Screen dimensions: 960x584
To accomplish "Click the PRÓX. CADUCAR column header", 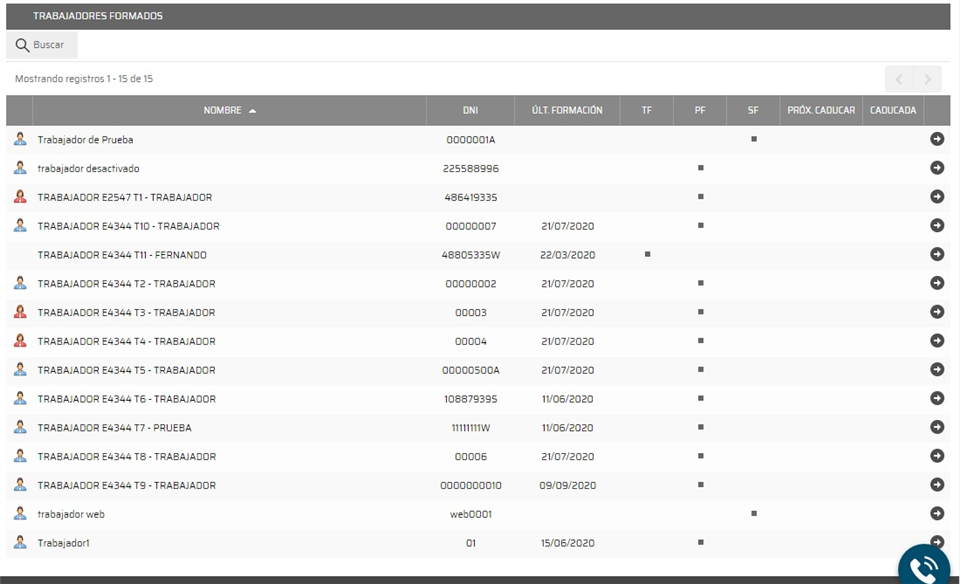I will [x=821, y=110].
